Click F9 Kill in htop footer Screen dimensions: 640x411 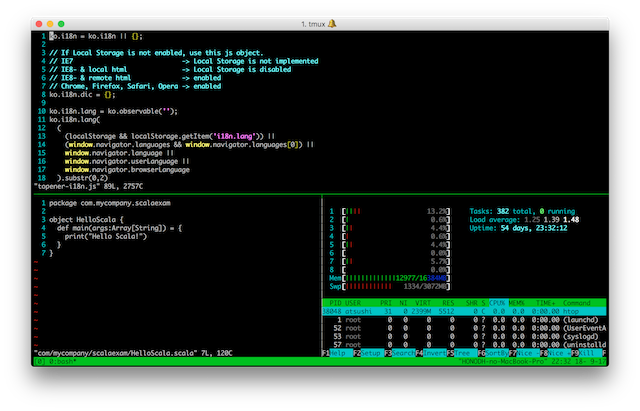click(590, 353)
